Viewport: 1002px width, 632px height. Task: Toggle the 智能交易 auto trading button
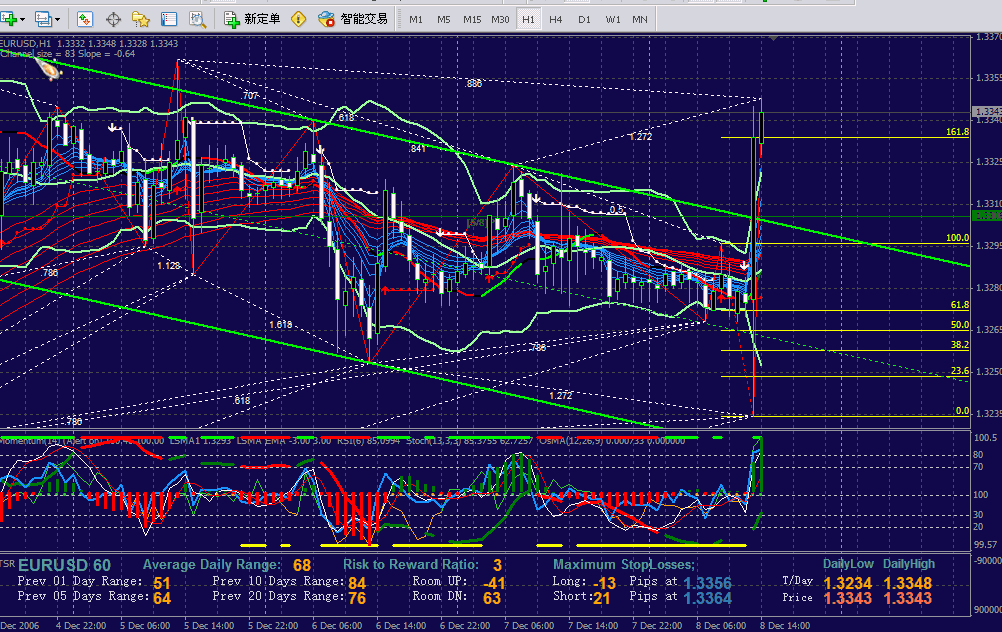coord(354,19)
